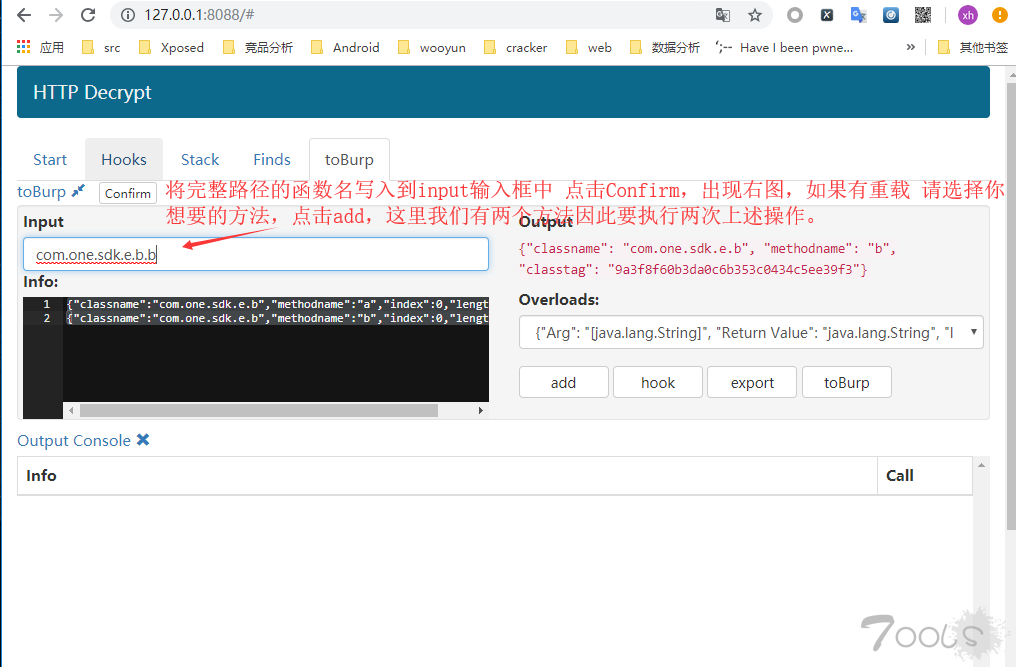Open the Chrome apps grid icon
The height and width of the screenshot is (667, 1016).
[24, 47]
